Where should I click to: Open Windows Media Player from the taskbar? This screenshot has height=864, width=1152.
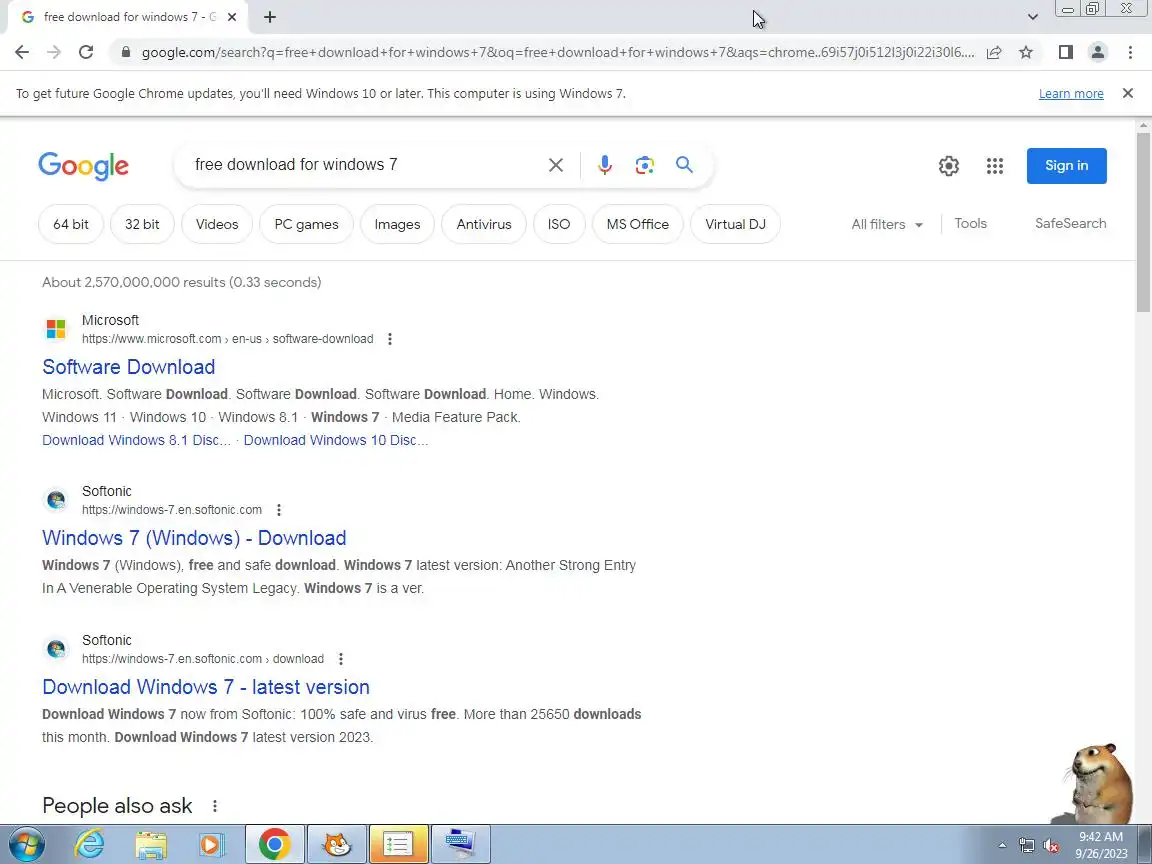[x=212, y=844]
